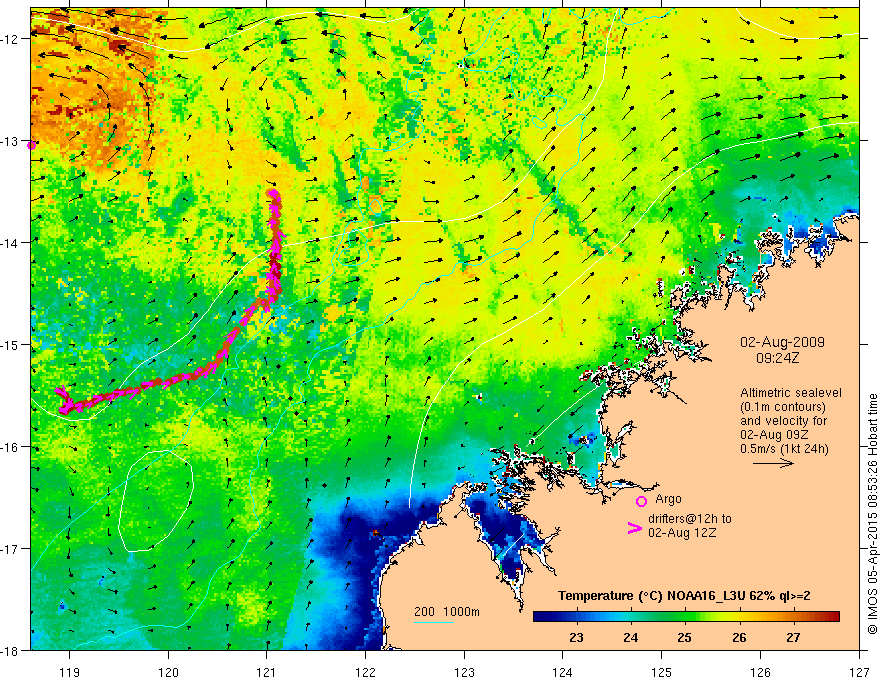Click the colorbar tick label 24
880x680 pixels.
[x=630, y=638]
